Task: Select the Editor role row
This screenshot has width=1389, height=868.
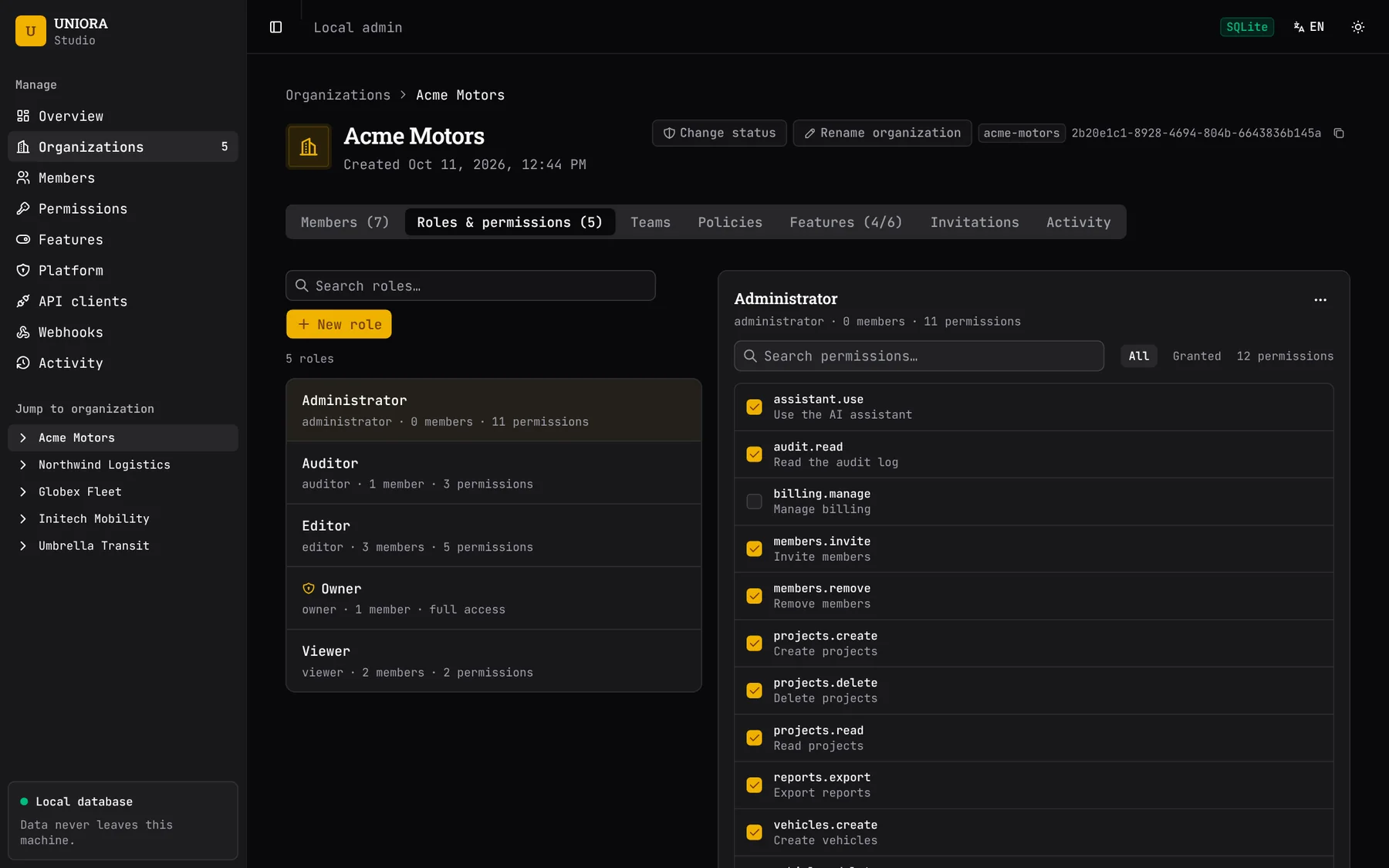Action: (x=494, y=535)
